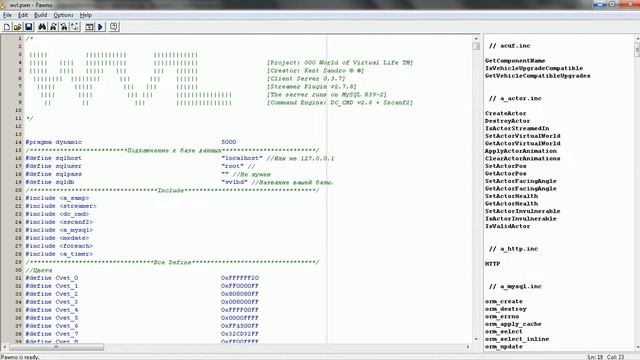Select orm_select_inline in the function list
This screenshot has width=640, height=360.
[517, 339]
